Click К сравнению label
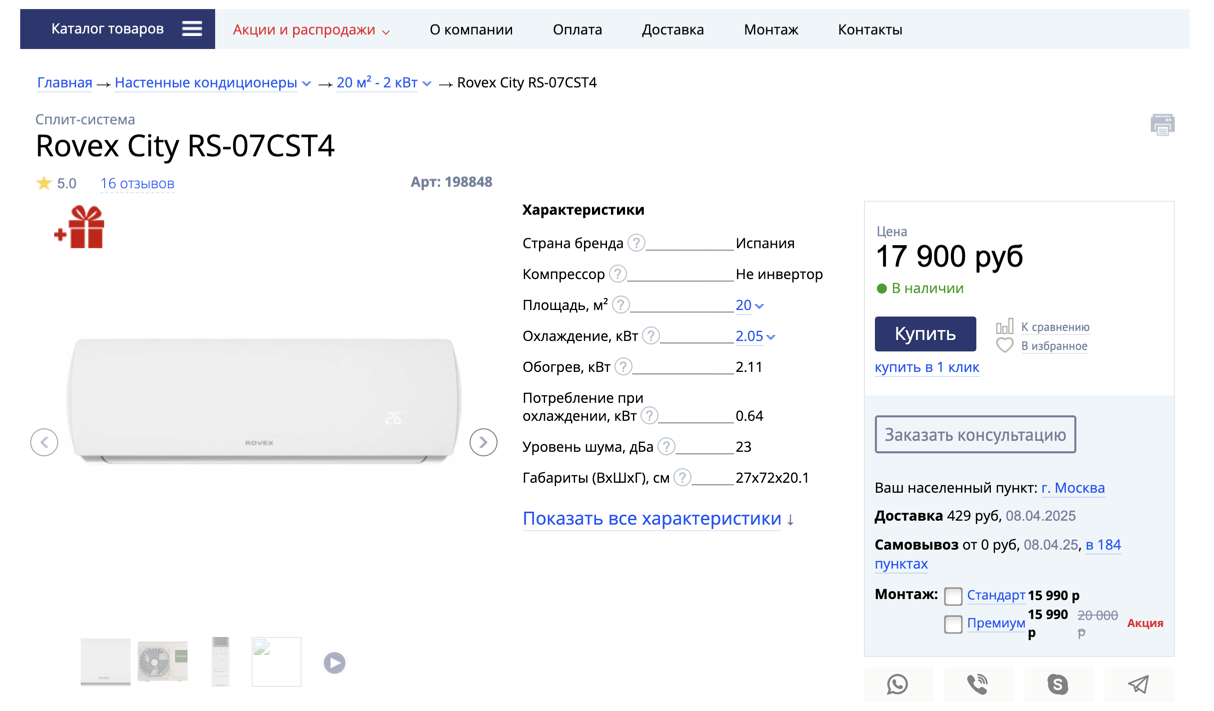 click(x=1055, y=327)
